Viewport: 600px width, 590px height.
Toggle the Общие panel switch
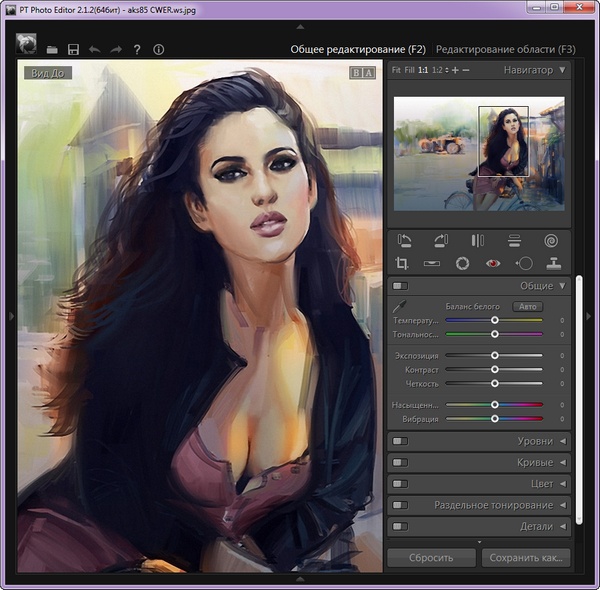(x=400, y=286)
